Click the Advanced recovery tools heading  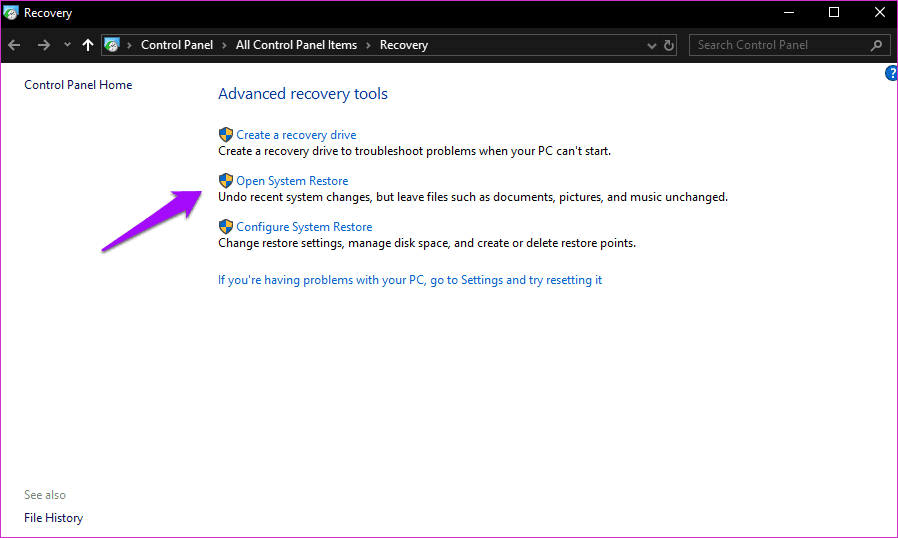[x=303, y=93]
